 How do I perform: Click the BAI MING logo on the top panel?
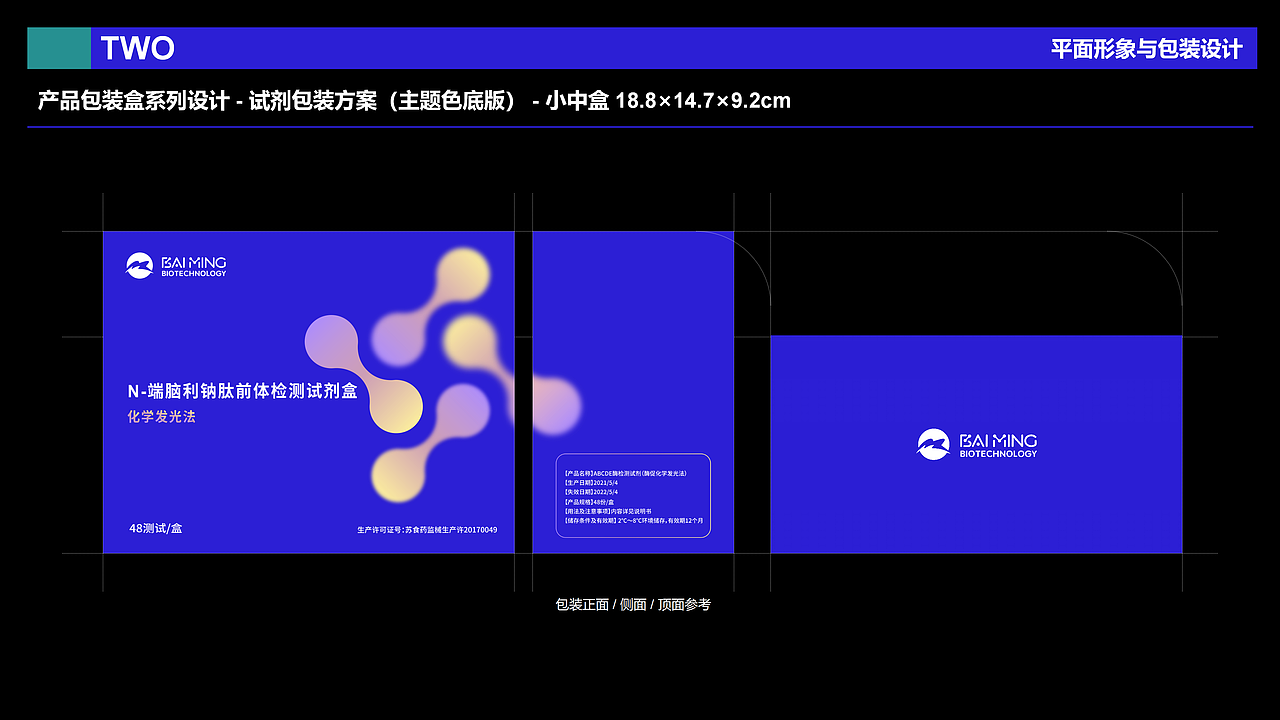coord(975,443)
